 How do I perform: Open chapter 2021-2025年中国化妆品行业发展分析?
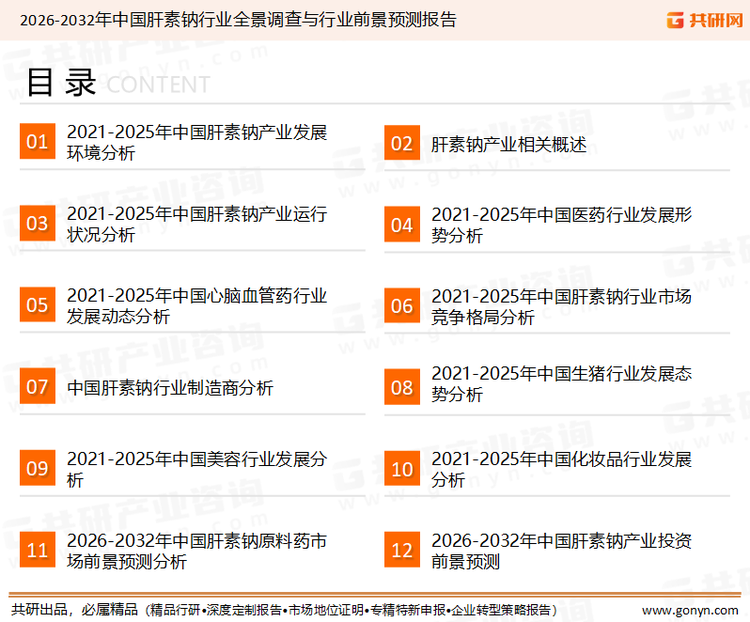pyautogui.click(x=561, y=469)
